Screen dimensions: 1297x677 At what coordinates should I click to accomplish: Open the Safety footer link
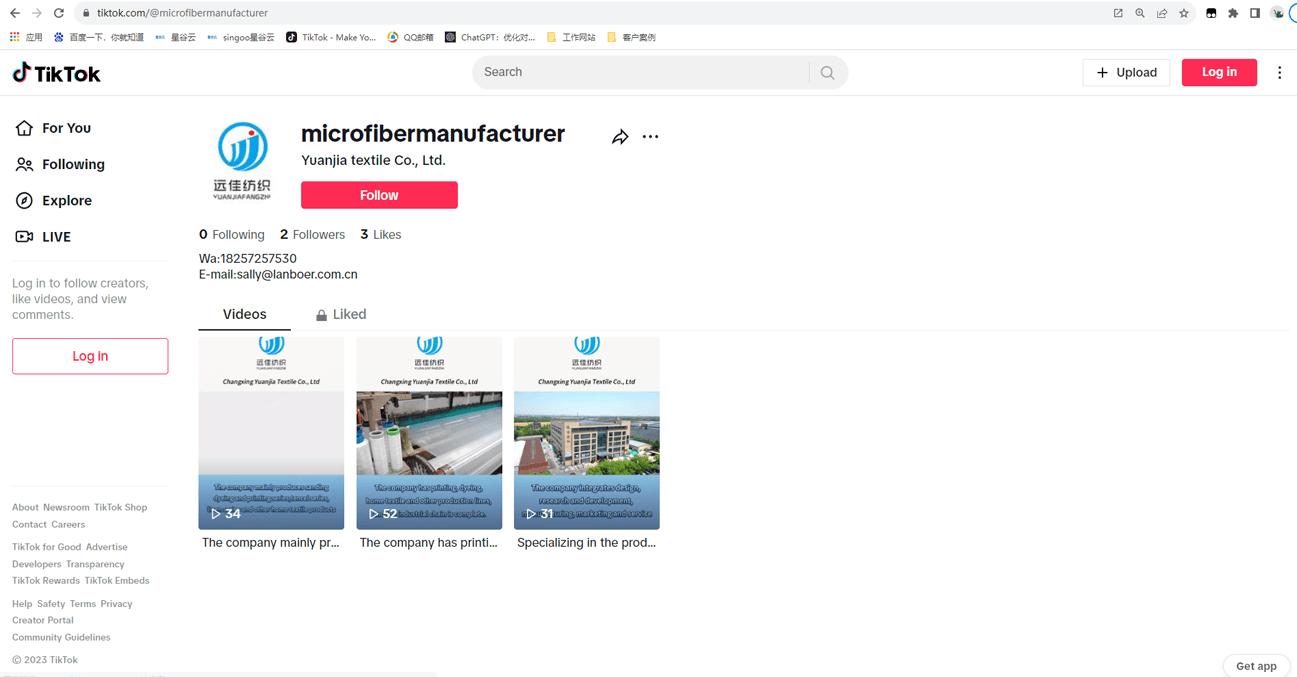pyautogui.click(x=51, y=604)
